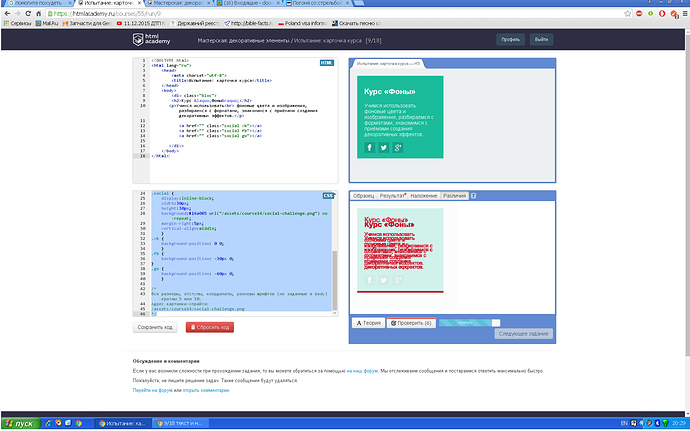The image size is (690, 431).
Task: Open the 11.12.2015 ДТП YouTube bookmark
Action: coord(141,23)
